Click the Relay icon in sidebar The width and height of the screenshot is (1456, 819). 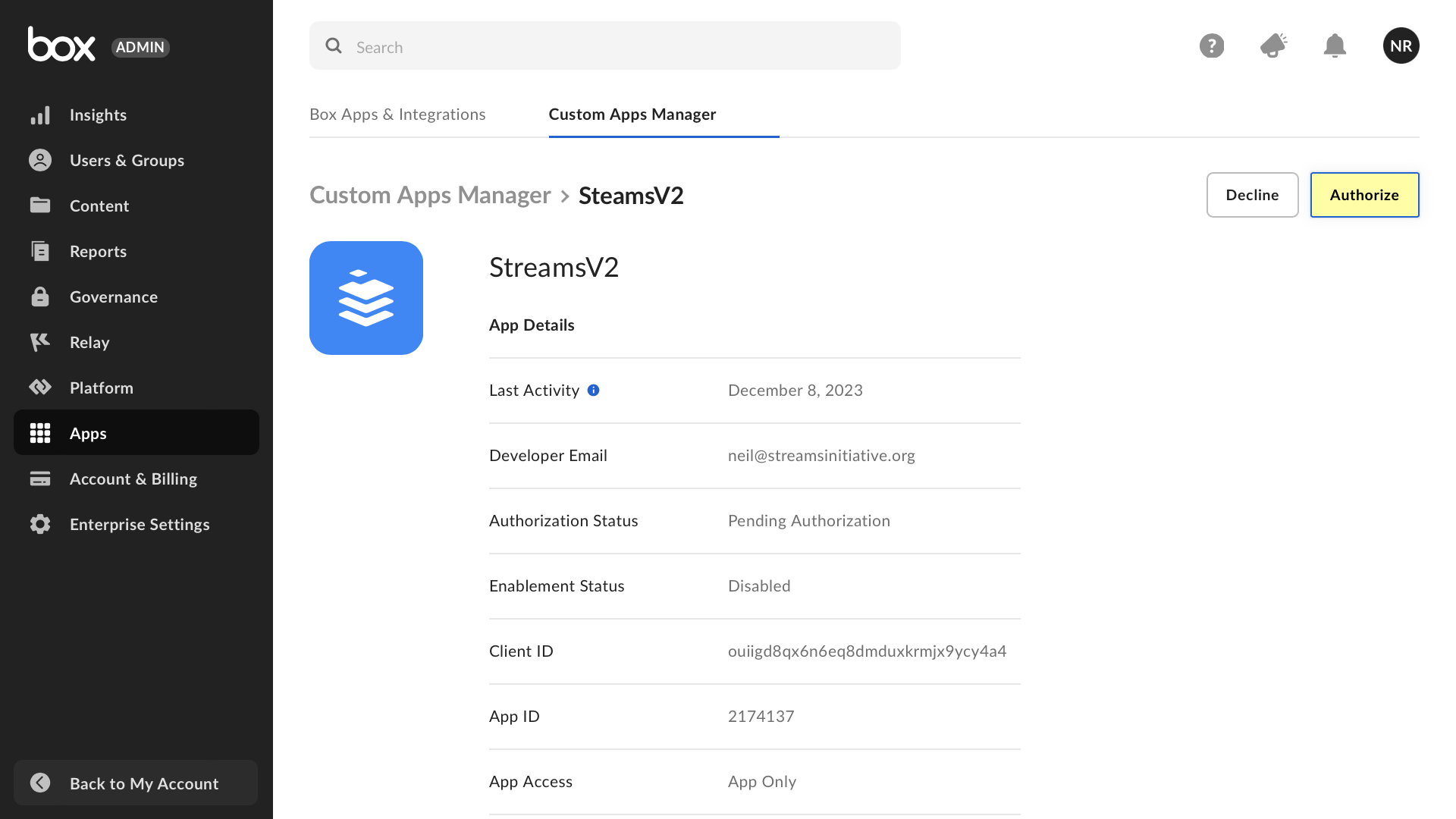pyautogui.click(x=40, y=342)
